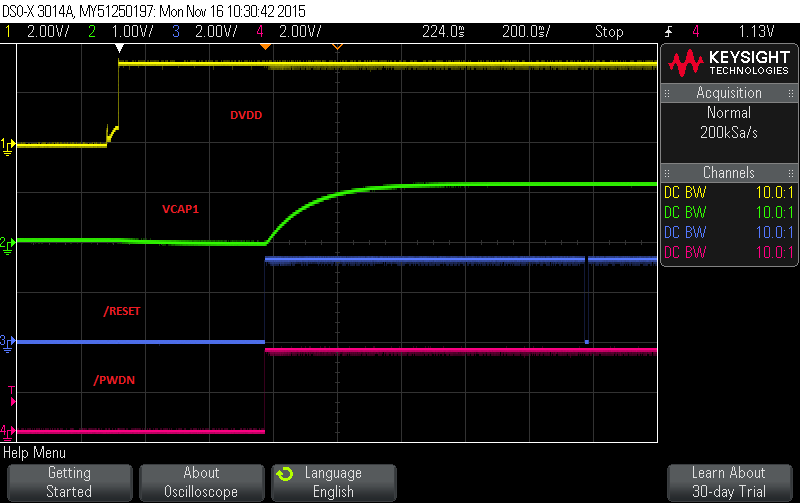Screen dimensions: 800x503
Task: Click the yellow 10.0:1 probe ratio
Action: tap(774, 192)
